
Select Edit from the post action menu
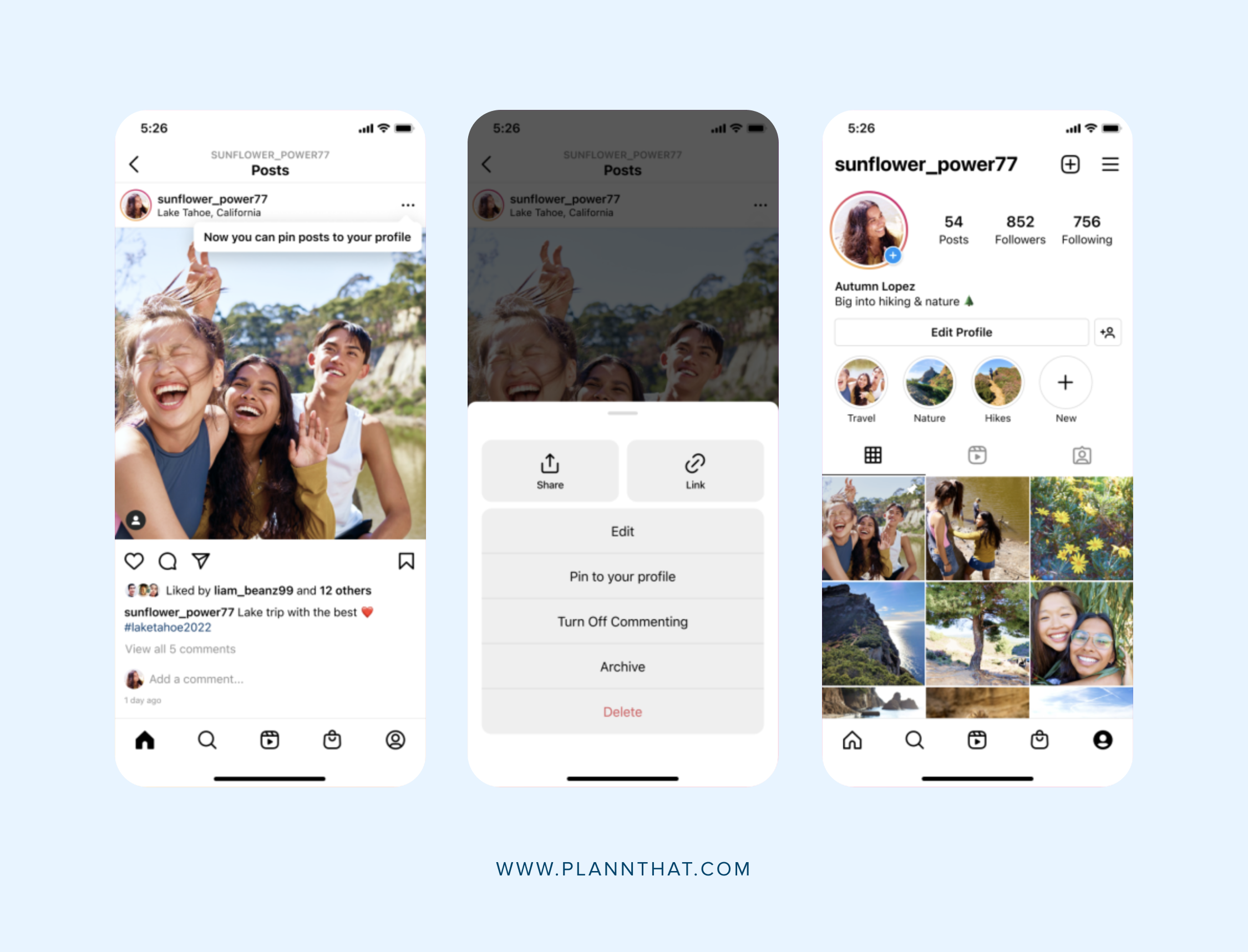click(x=621, y=531)
